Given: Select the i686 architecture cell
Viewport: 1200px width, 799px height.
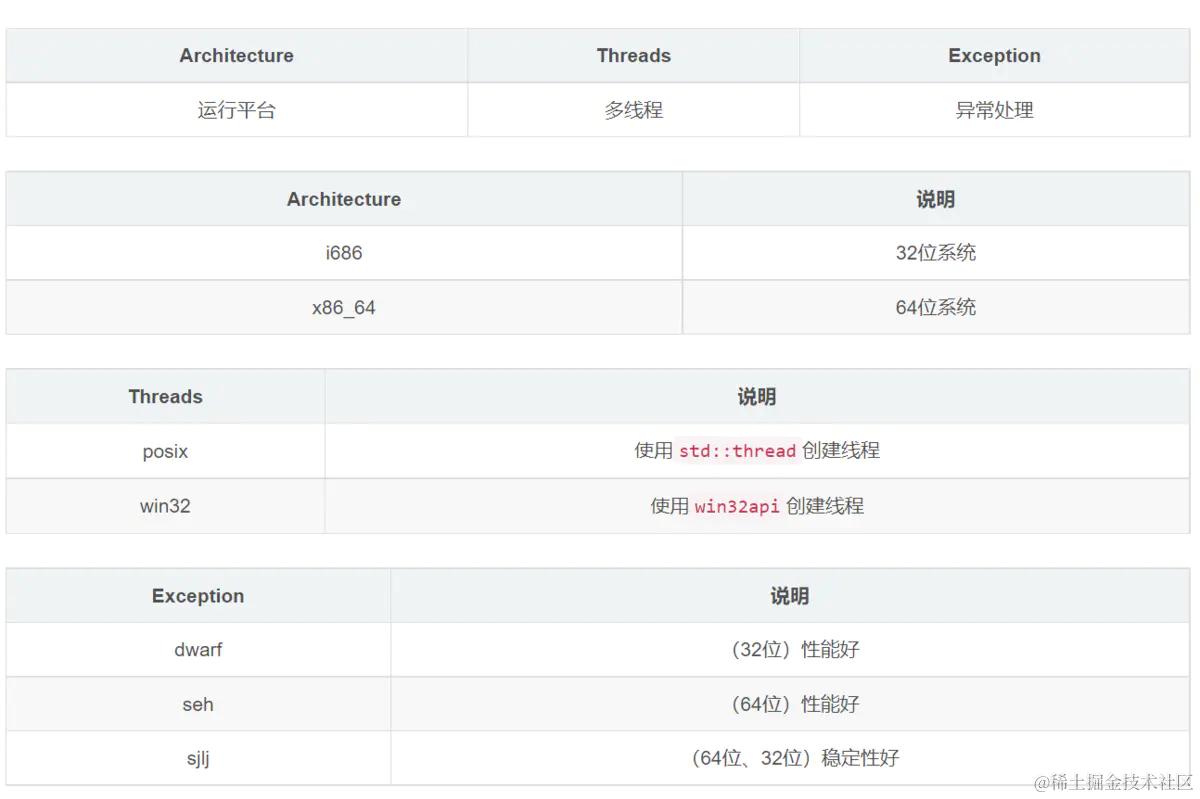Looking at the screenshot, I should (343, 253).
